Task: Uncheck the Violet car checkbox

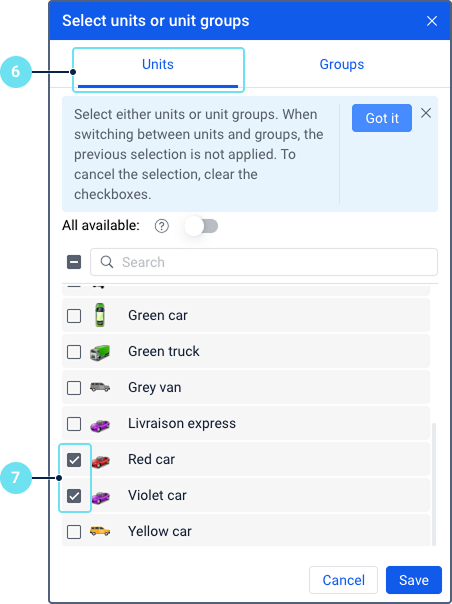Action: 74,496
